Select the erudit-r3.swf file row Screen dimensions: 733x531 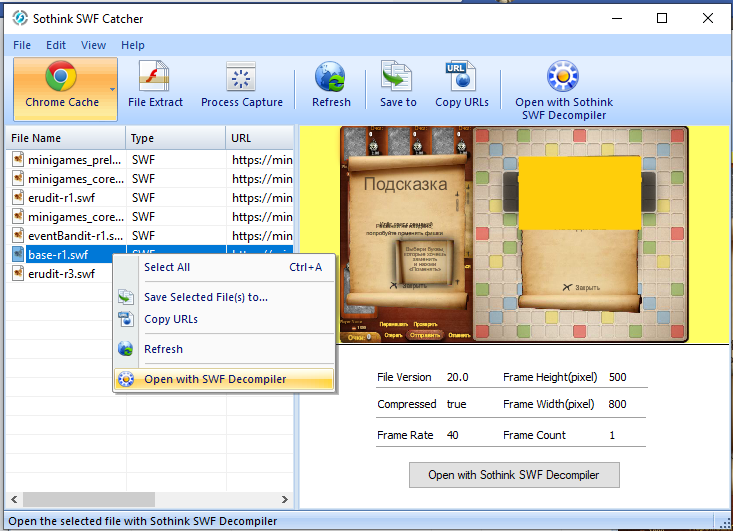click(x=61, y=274)
